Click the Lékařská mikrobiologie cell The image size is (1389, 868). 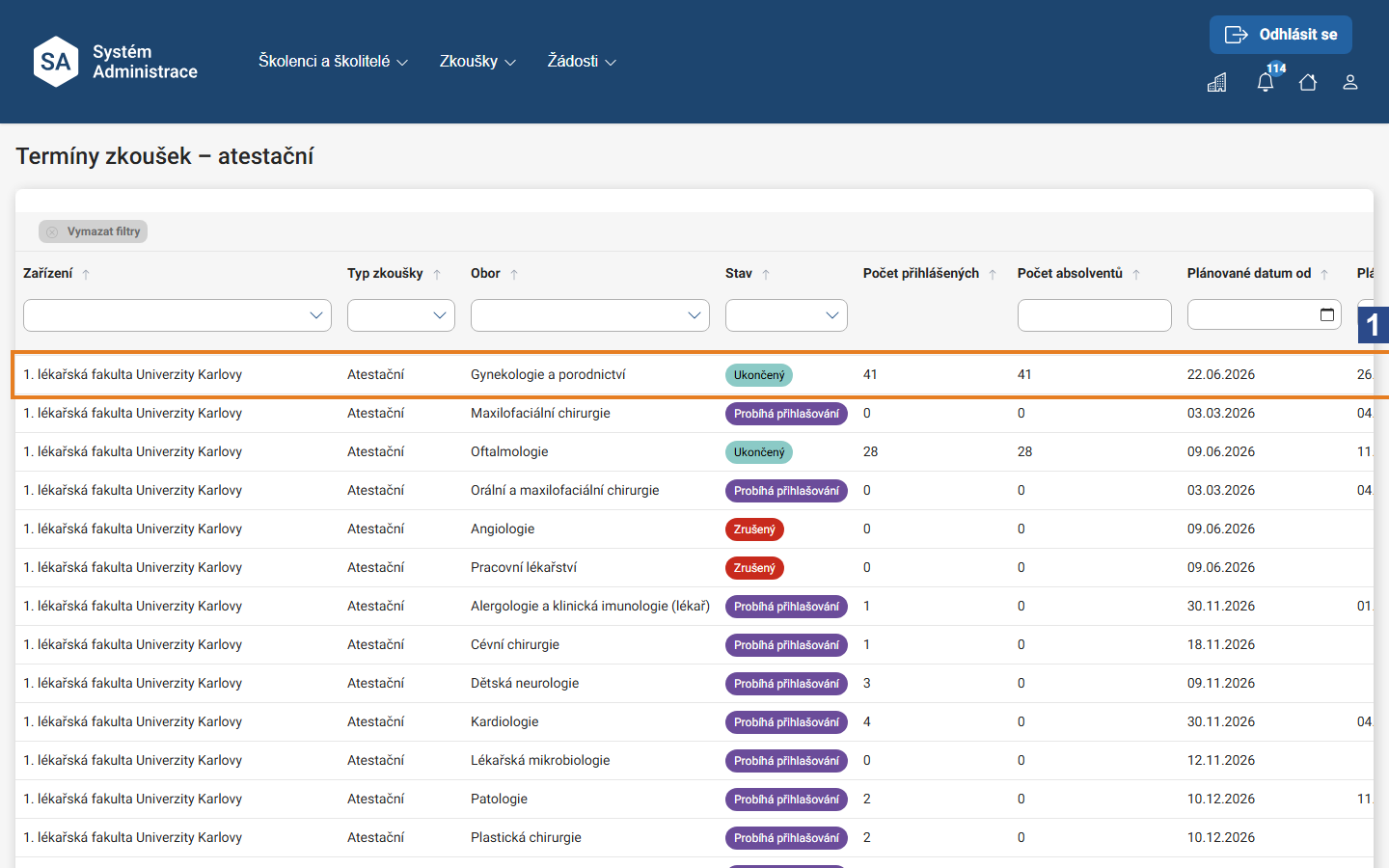pyautogui.click(x=540, y=760)
